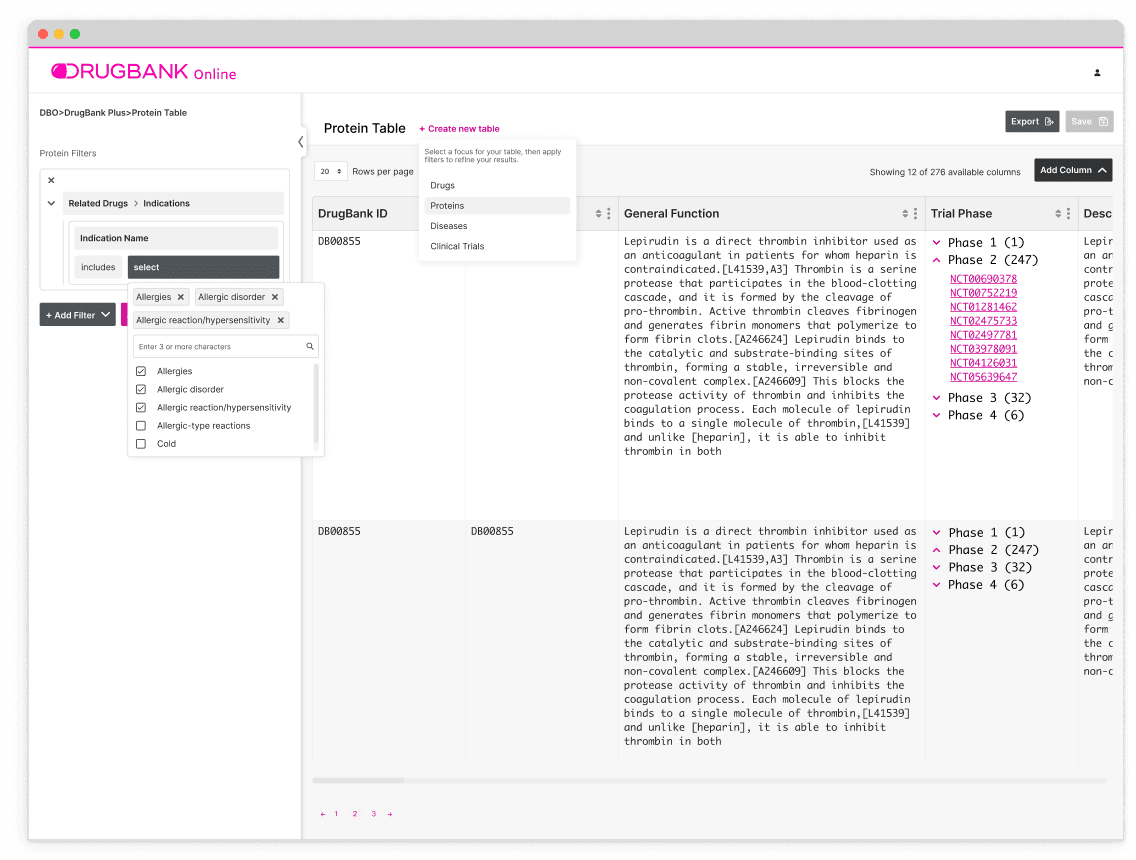Remove the filter with the X icon above Related Drugs
The image size is (1136, 860).
pyautogui.click(x=51, y=180)
